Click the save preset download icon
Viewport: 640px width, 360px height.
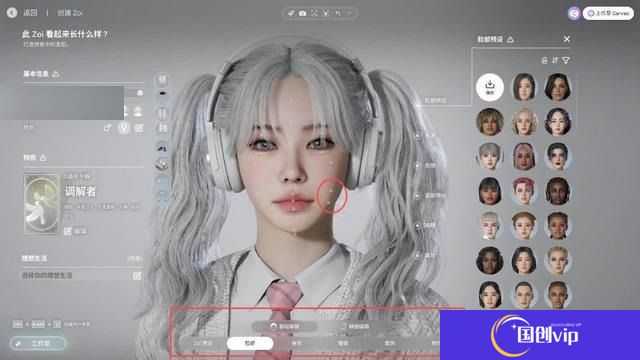490,87
